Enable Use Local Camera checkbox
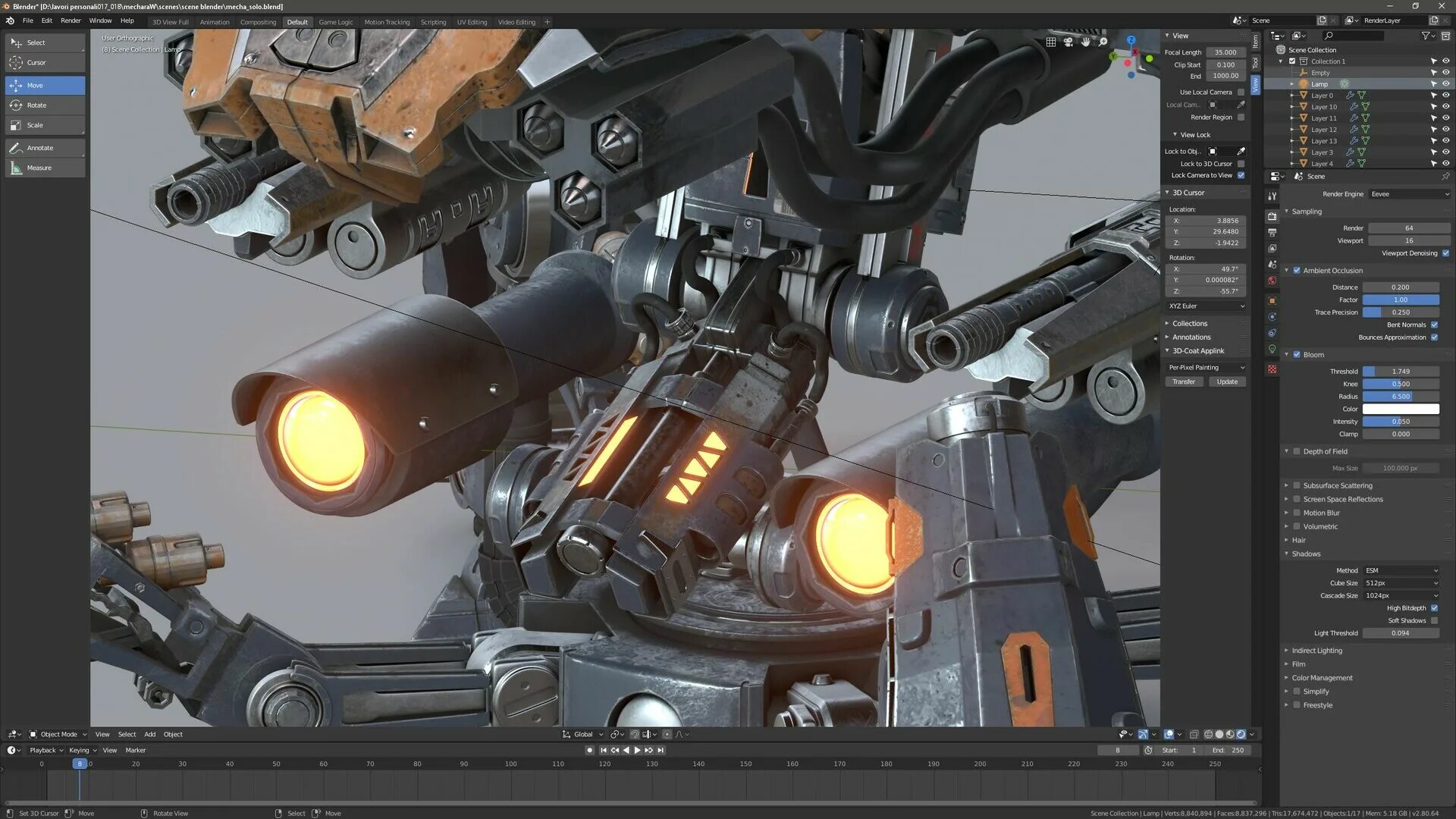Image resolution: width=1456 pixels, height=819 pixels. (1241, 93)
